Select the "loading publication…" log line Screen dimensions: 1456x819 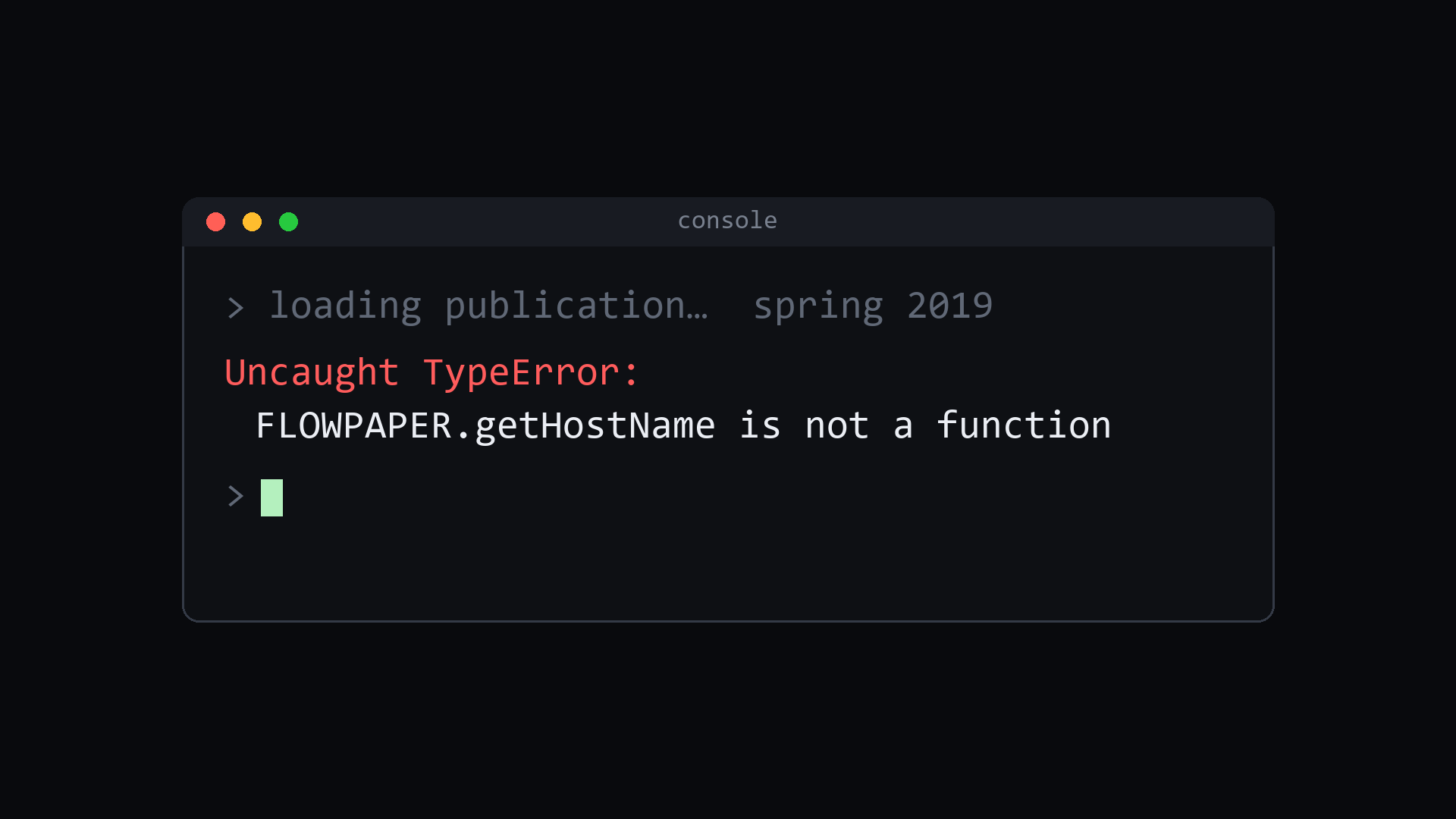[489, 306]
